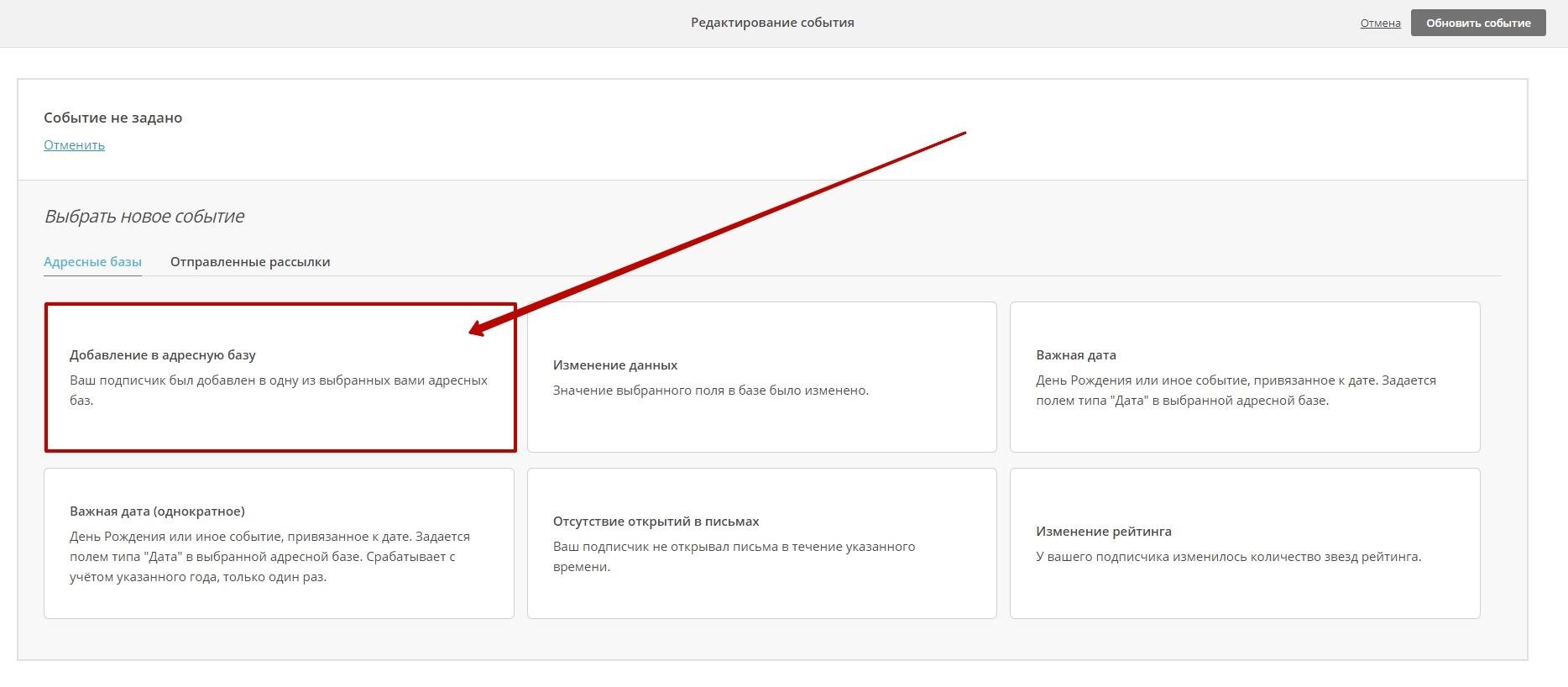Click 'Ваш подписчик не открывал письма' description
The width and height of the screenshot is (1568, 687).
pyautogui.click(x=734, y=547)
